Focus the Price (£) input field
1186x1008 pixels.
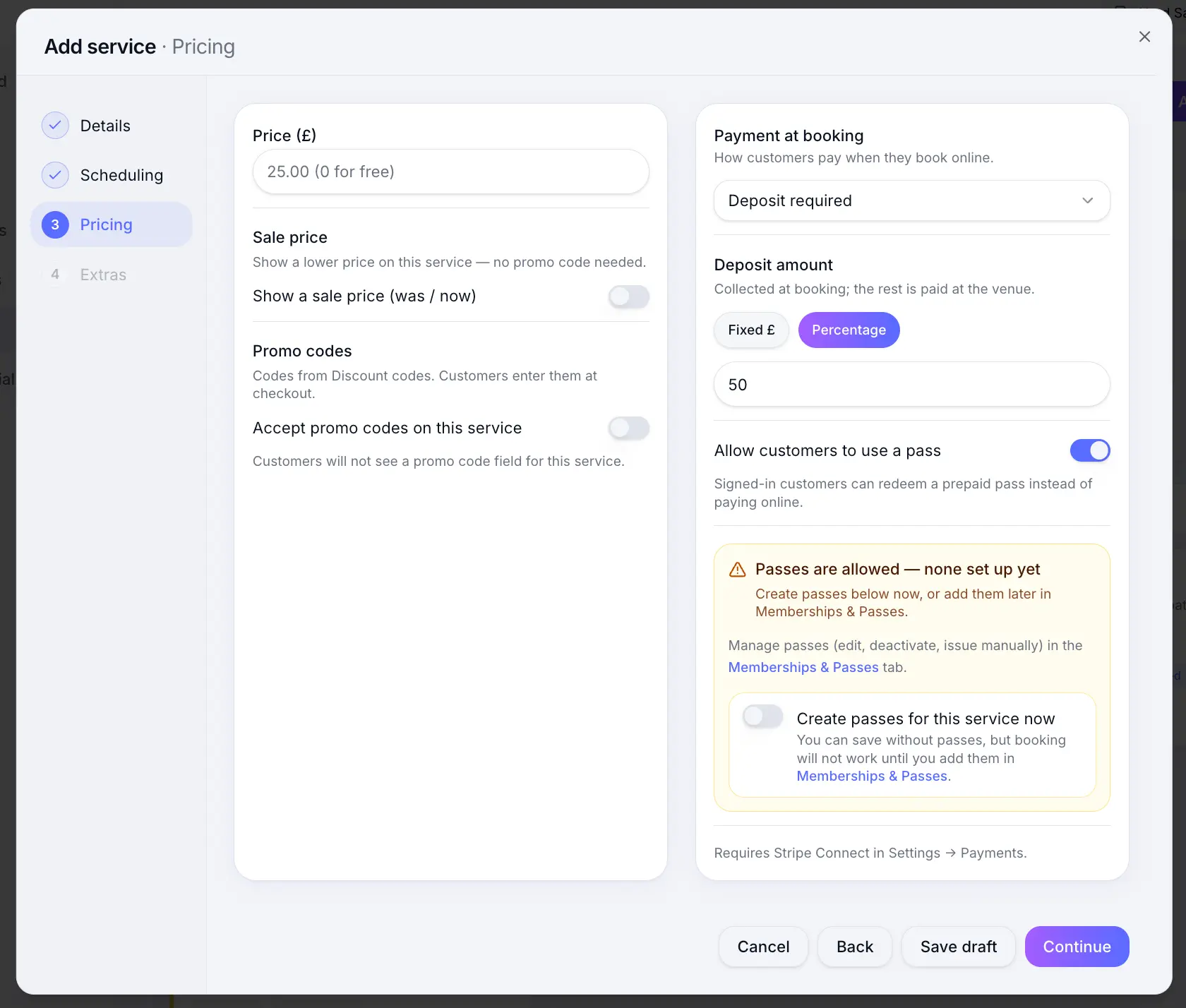click(x=450, y=172)
